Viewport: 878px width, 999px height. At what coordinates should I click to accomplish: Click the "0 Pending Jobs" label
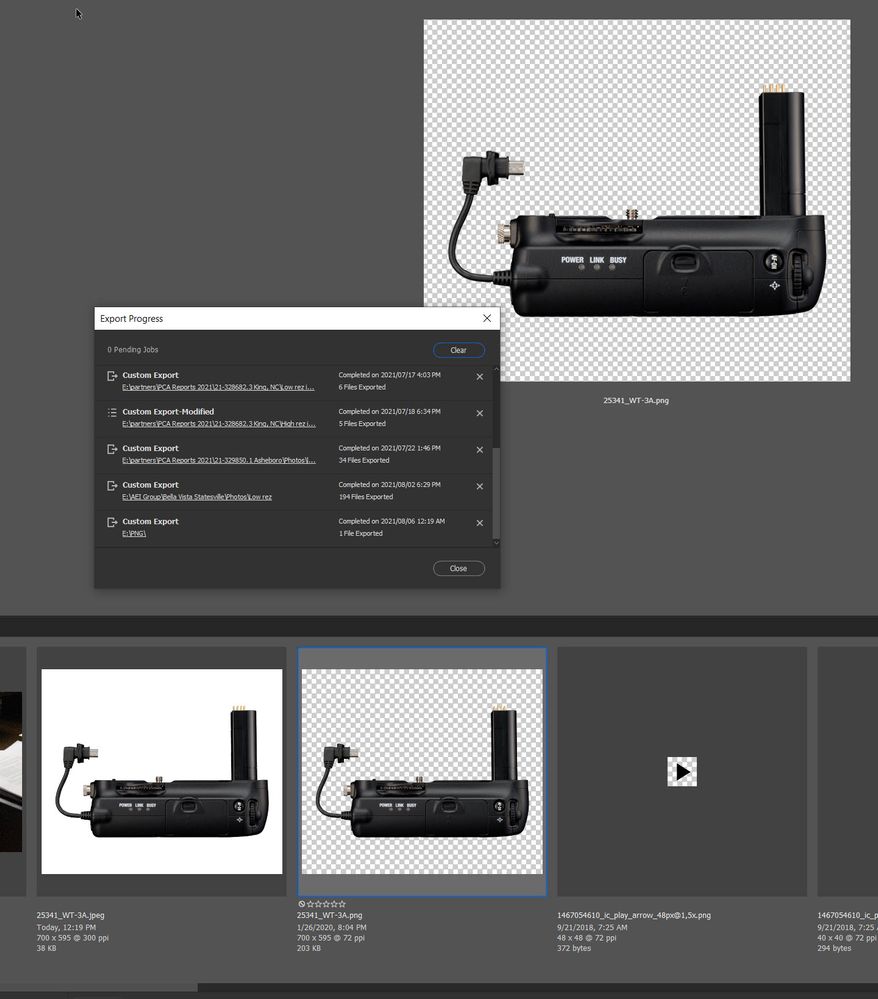(x=133, y=350)
